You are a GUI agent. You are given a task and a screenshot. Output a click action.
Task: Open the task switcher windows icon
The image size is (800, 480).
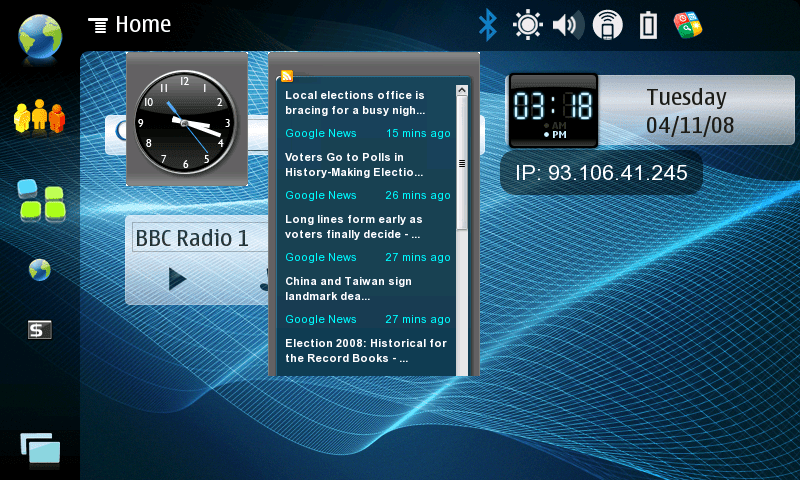[x=40, y=450]
